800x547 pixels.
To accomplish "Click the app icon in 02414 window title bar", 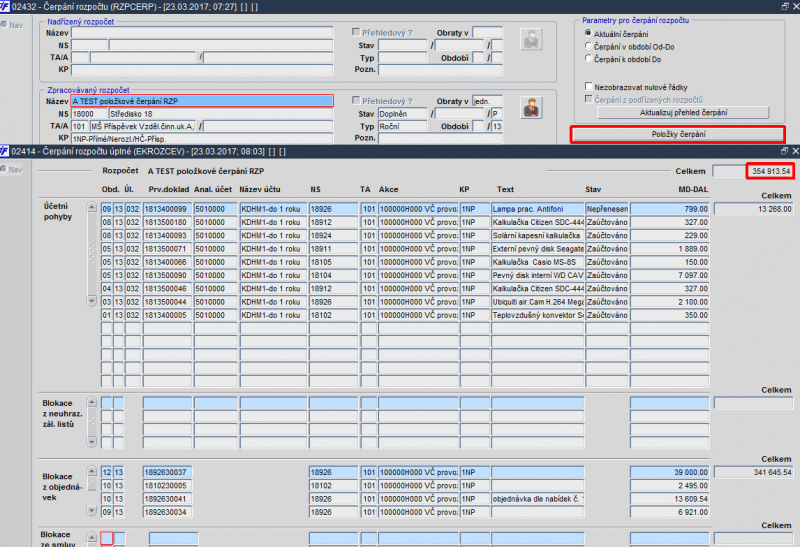I will (x=5, y=151).
